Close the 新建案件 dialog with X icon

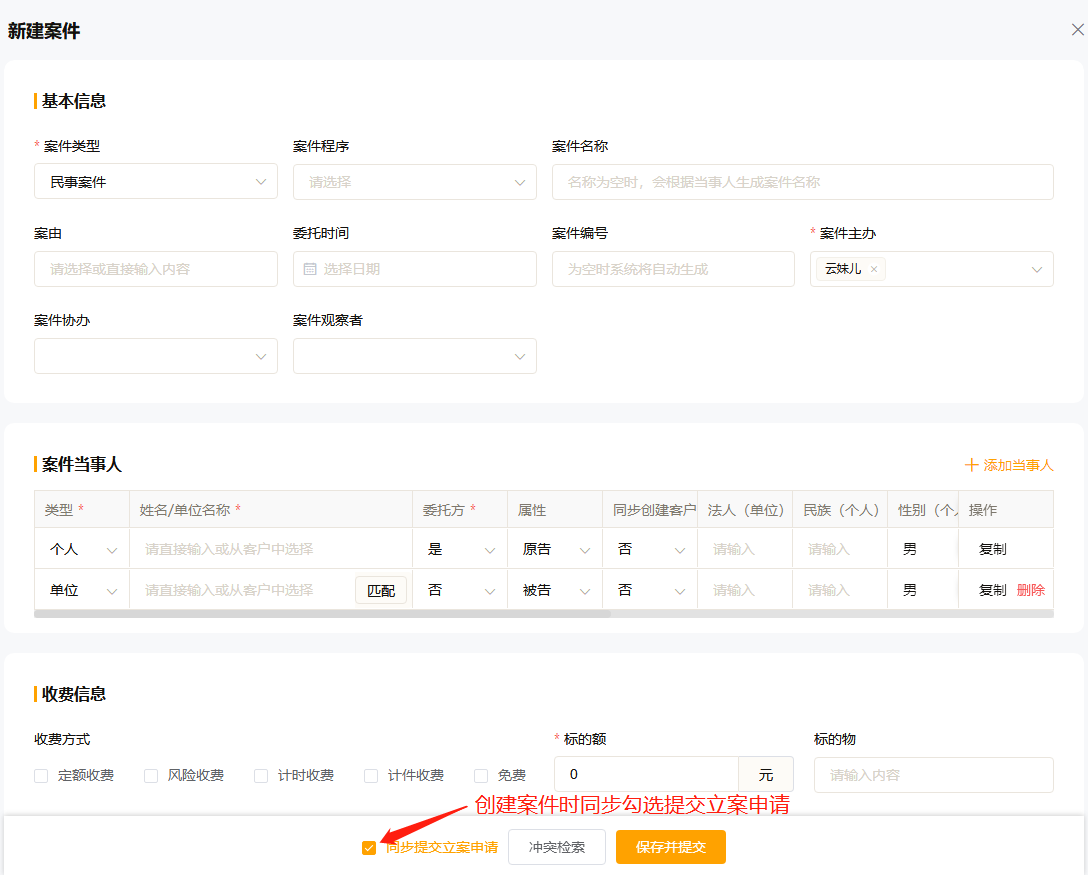[x=1077, y=30]
